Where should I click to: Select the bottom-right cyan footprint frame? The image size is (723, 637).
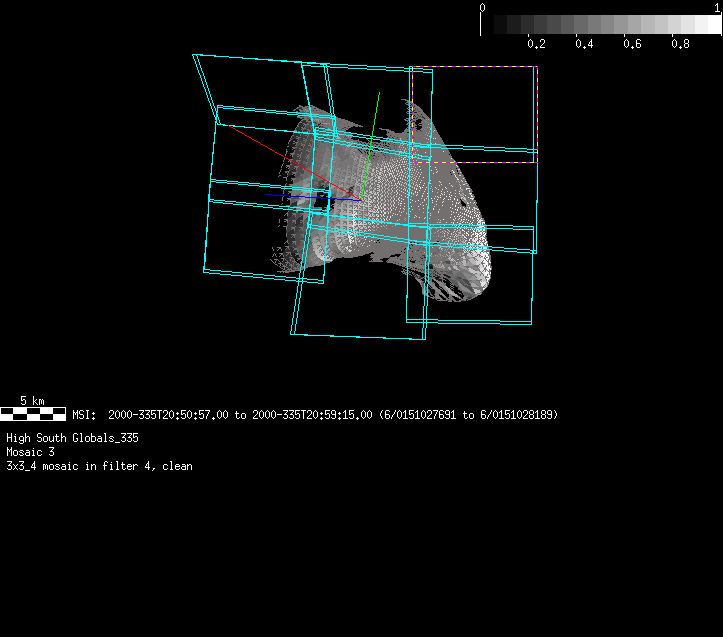(470, 322)
